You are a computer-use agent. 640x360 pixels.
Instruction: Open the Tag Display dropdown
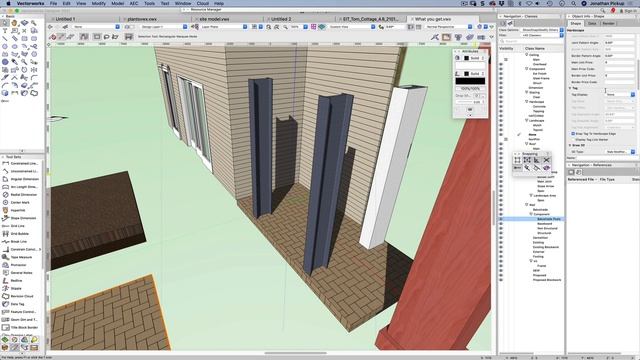[620, 95]
